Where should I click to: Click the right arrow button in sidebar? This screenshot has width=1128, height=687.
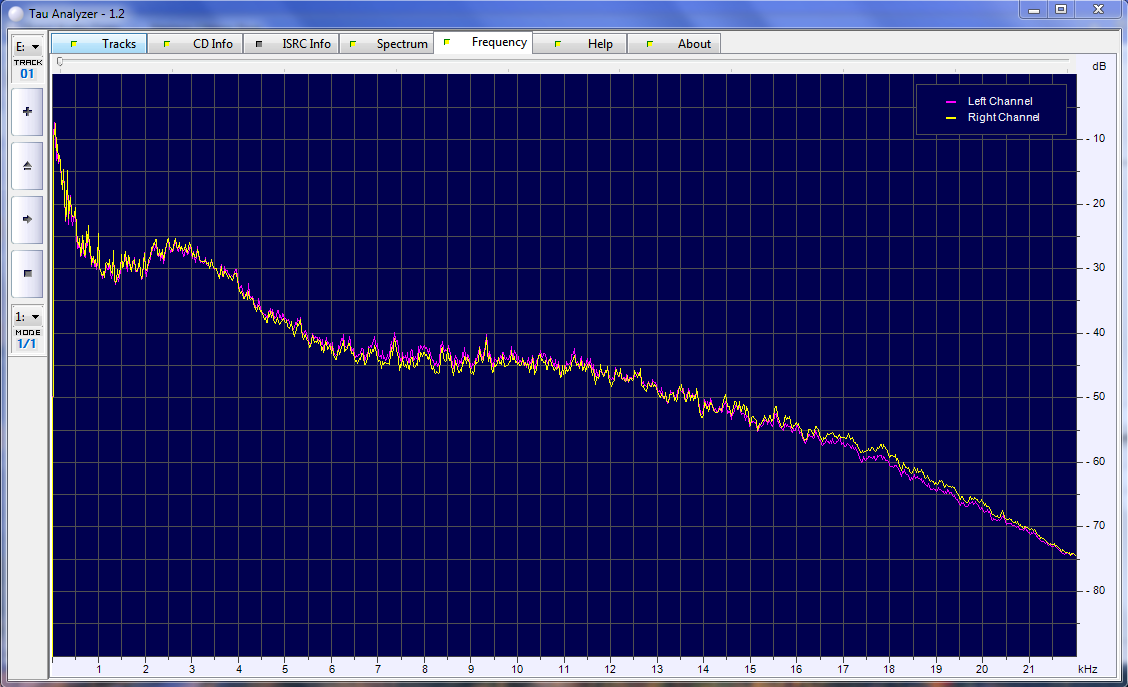pos(27,219)
